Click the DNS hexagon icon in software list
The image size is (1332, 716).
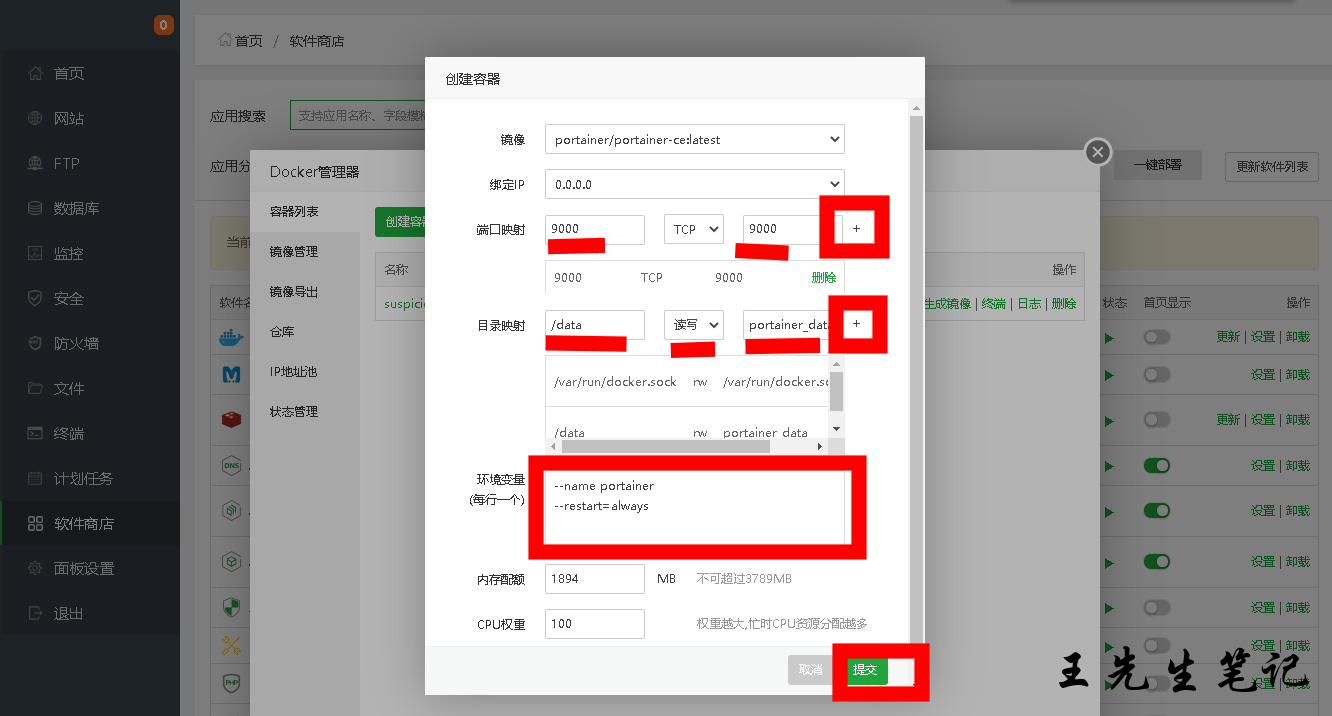pos(232,464)
